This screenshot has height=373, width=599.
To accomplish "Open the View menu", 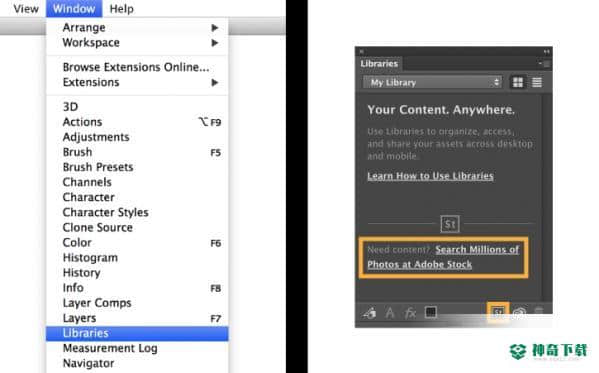I will point(26,8).
